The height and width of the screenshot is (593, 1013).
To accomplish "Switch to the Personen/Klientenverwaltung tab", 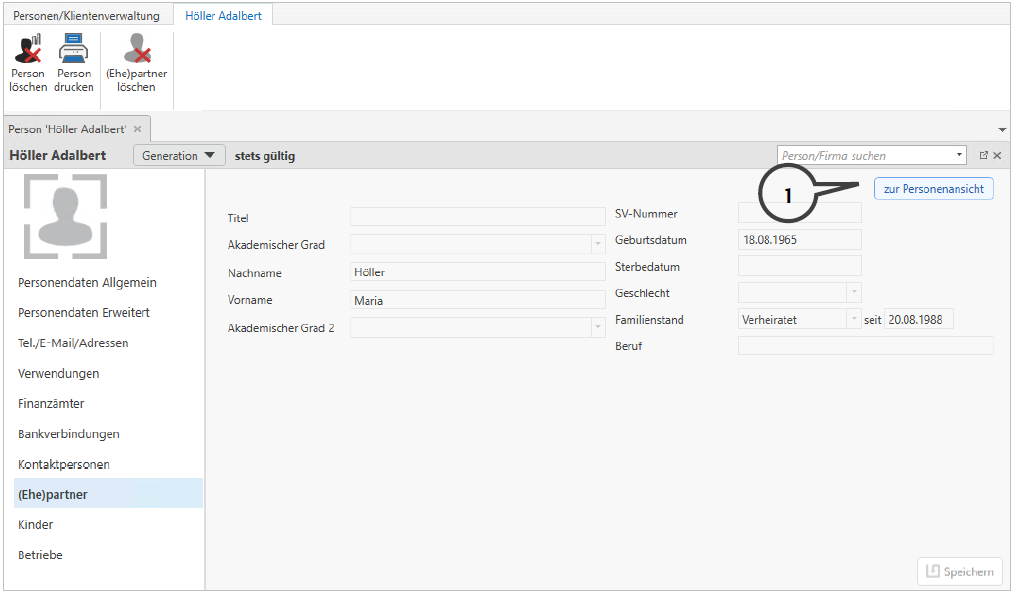I will click(86, 16).
